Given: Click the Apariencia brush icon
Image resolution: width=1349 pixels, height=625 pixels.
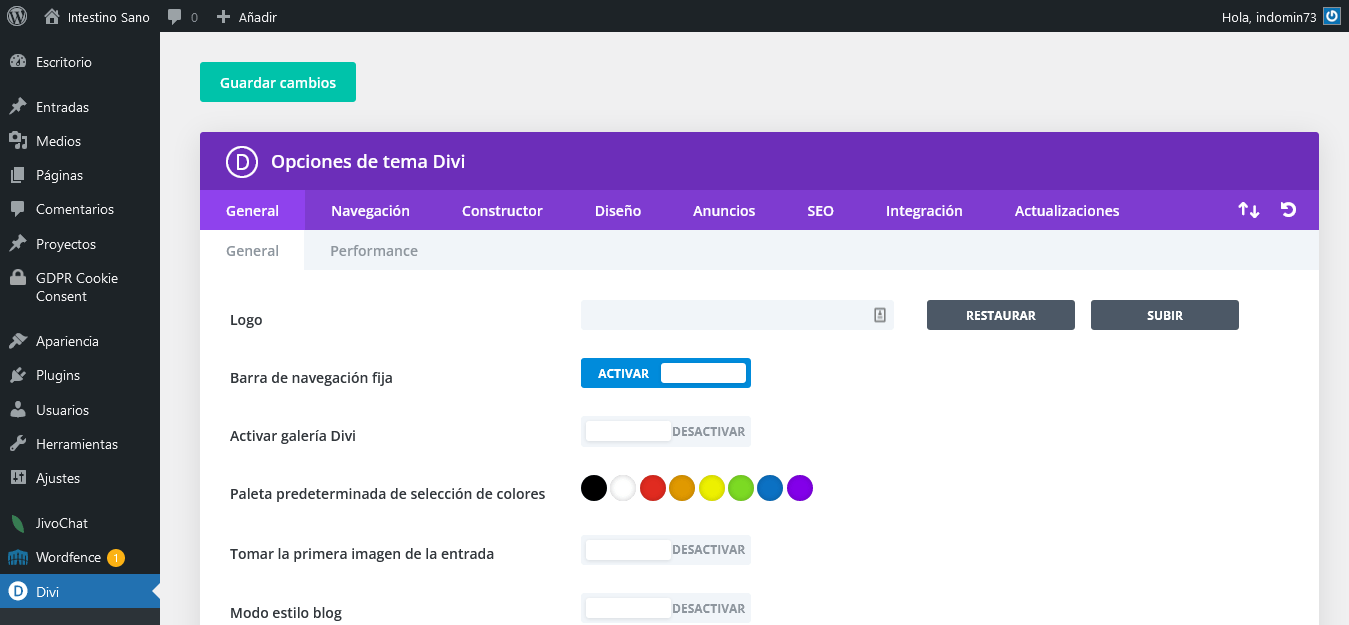Looking at the screenshot, I should [17, 341].
